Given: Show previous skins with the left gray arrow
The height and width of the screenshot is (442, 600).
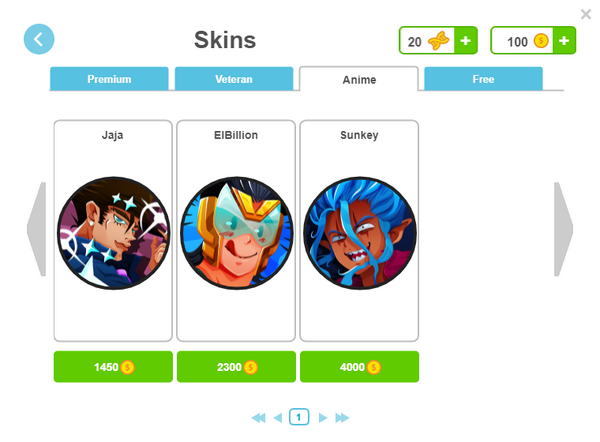Looking at the screenshot, I should tap(37, 229).
